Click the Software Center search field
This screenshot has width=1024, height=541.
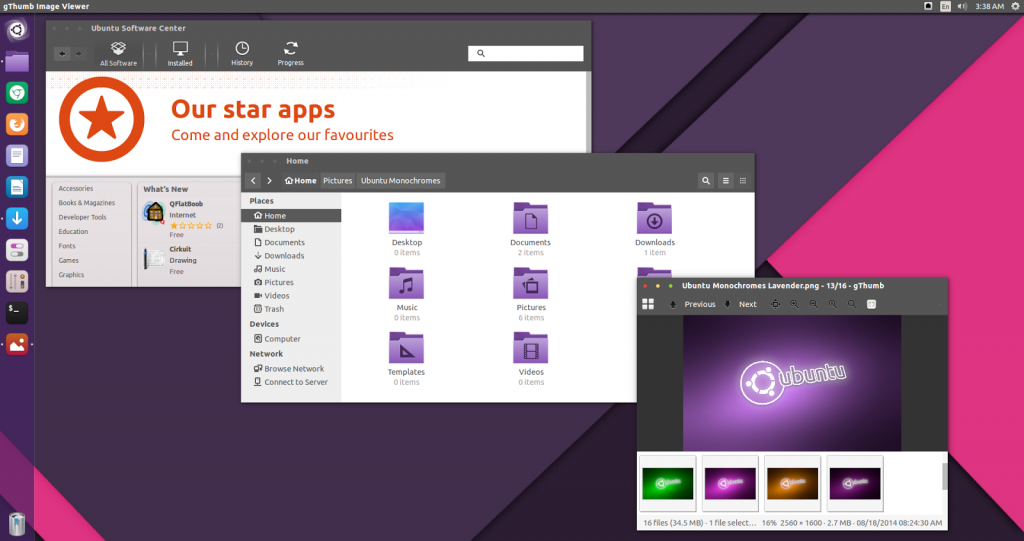[x=526, y=54]
